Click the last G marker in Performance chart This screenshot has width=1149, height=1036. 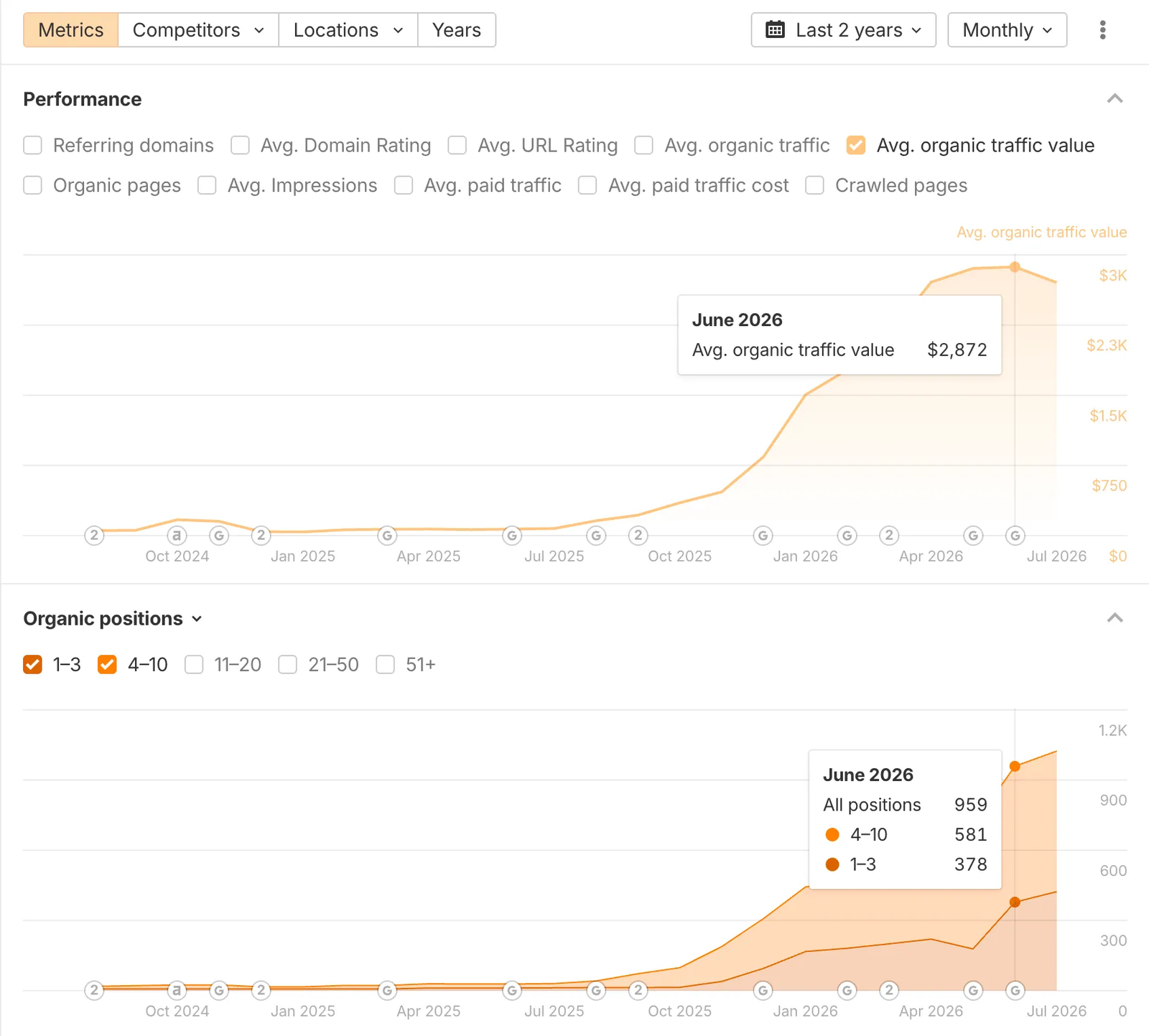(x=1015, y=536)
